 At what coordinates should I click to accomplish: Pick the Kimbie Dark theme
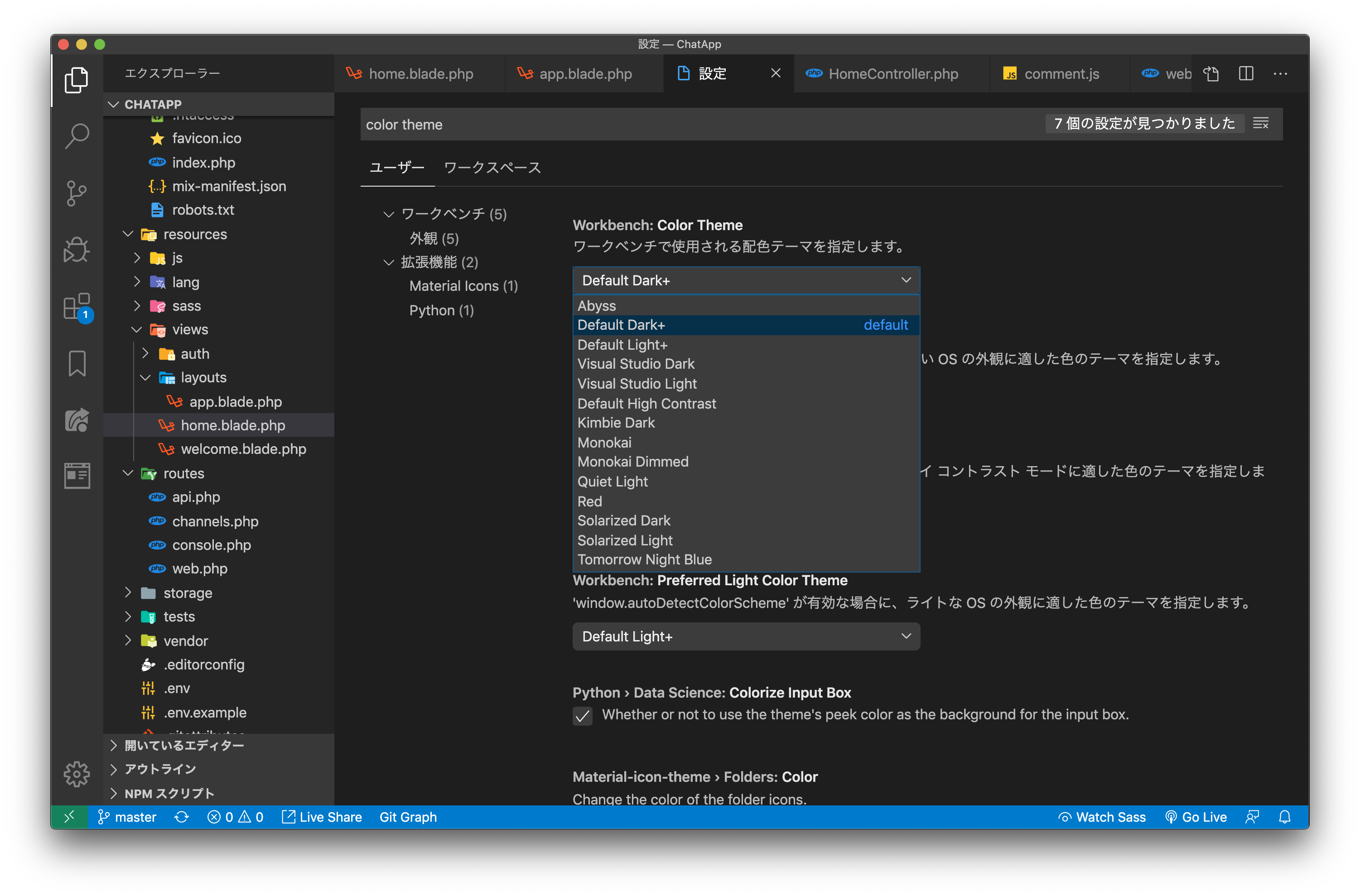(x=746, y=423)
